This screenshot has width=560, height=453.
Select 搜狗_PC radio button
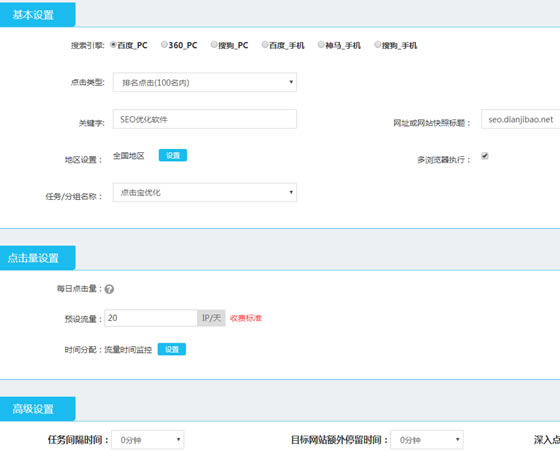(214, 44)
